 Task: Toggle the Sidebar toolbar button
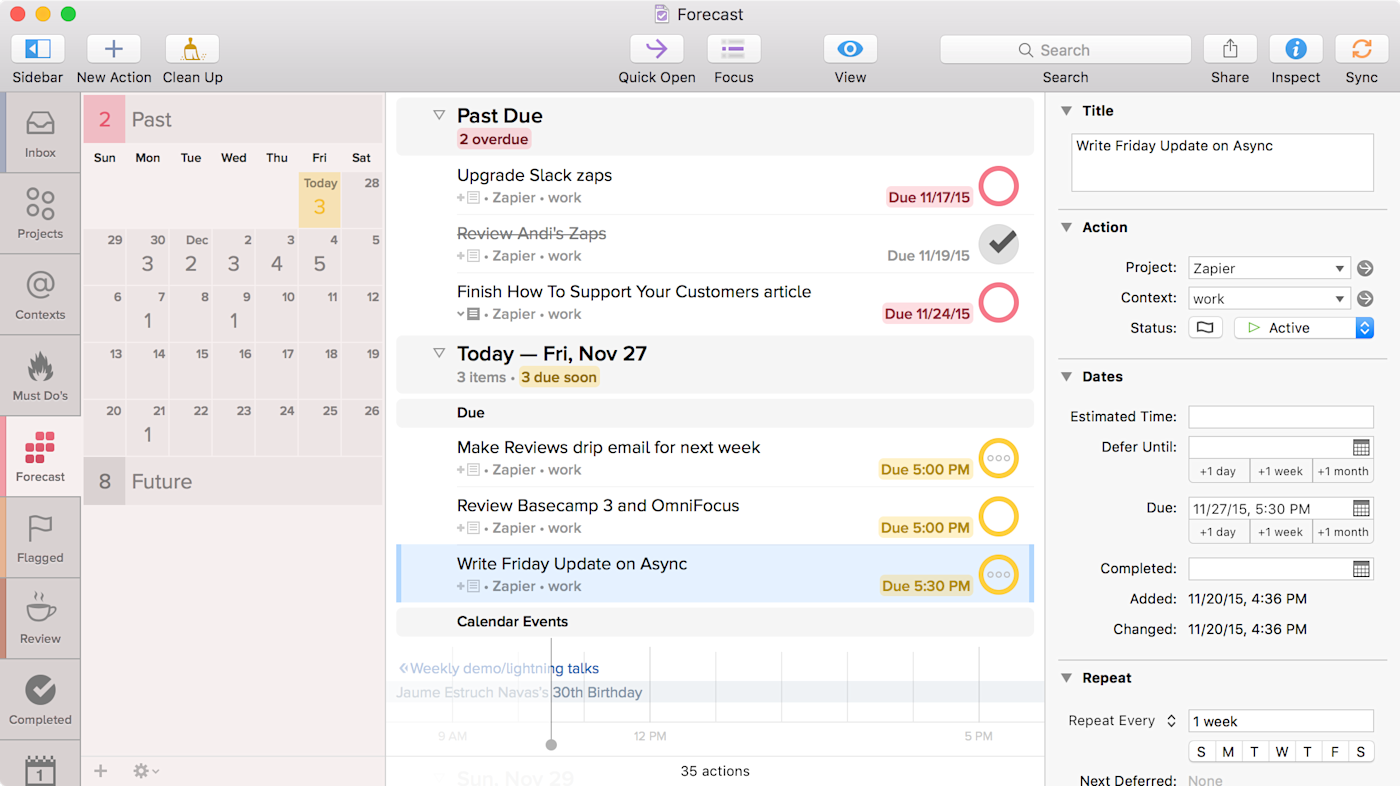click(38, 49)
